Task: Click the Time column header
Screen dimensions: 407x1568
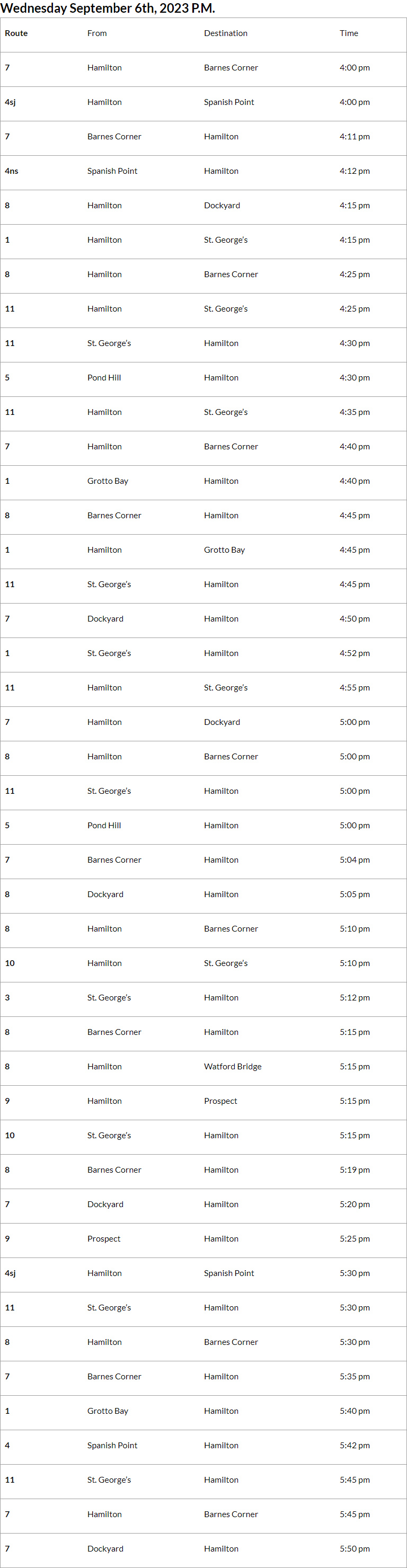Action: point(349,33)
